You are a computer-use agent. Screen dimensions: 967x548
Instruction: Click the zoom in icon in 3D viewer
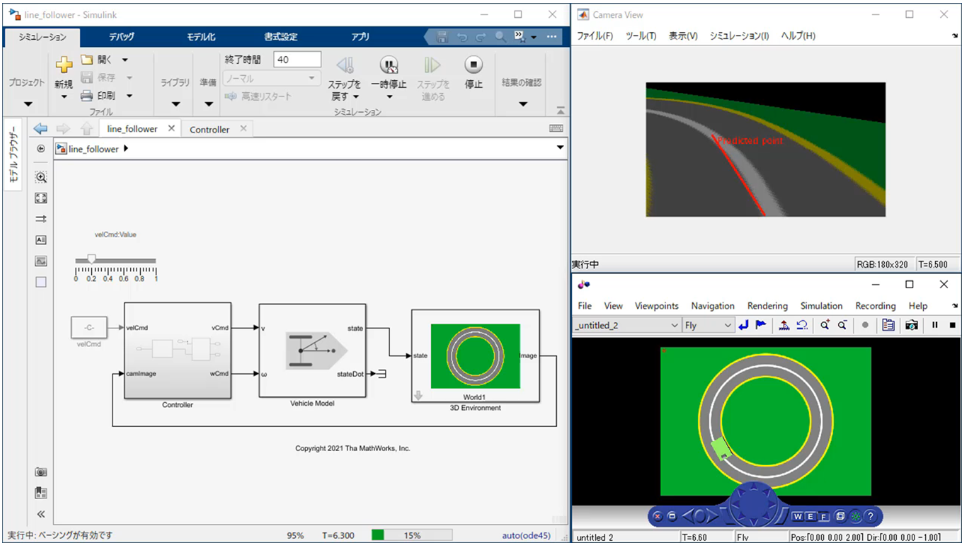(x=825, y=325)
